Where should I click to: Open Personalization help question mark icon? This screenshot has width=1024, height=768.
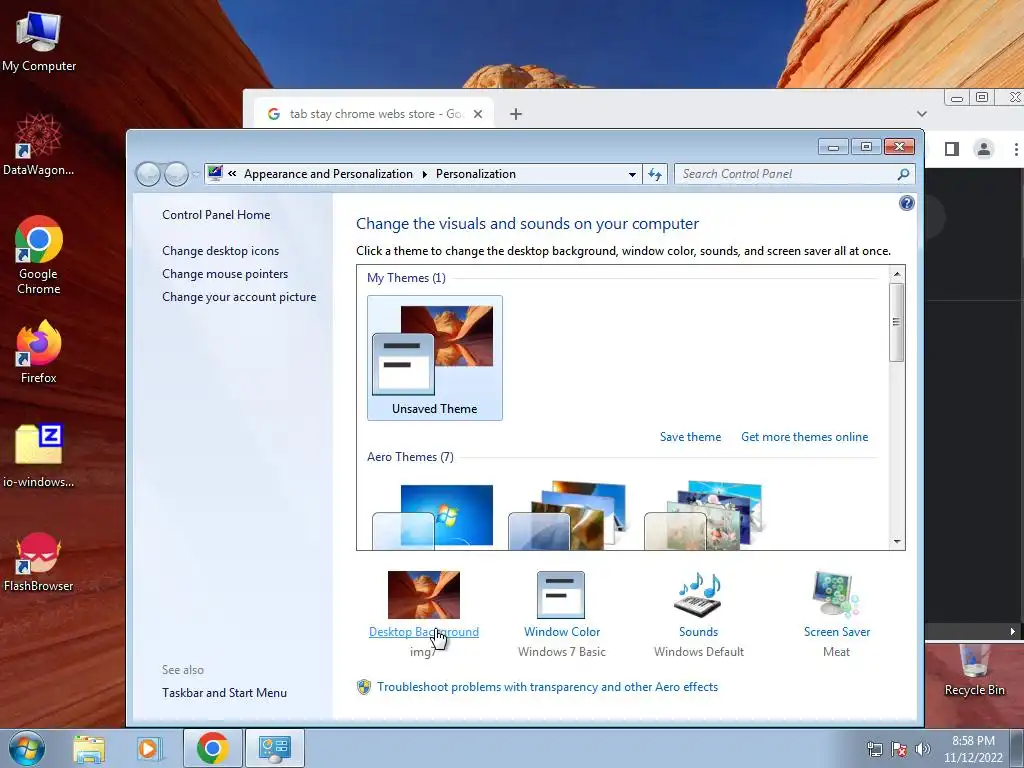(906, 203)
